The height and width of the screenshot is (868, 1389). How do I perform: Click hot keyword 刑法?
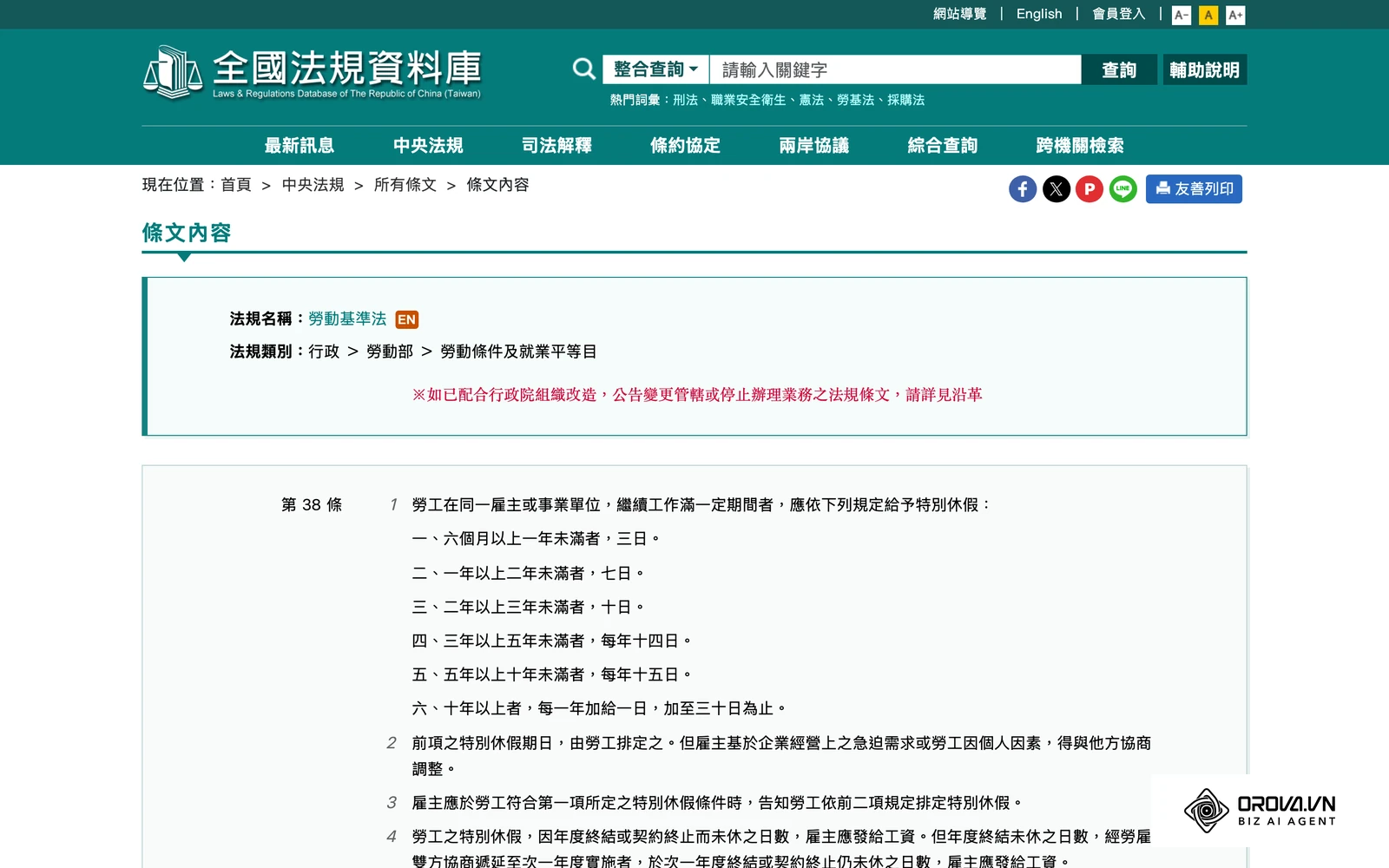point(686,100)
